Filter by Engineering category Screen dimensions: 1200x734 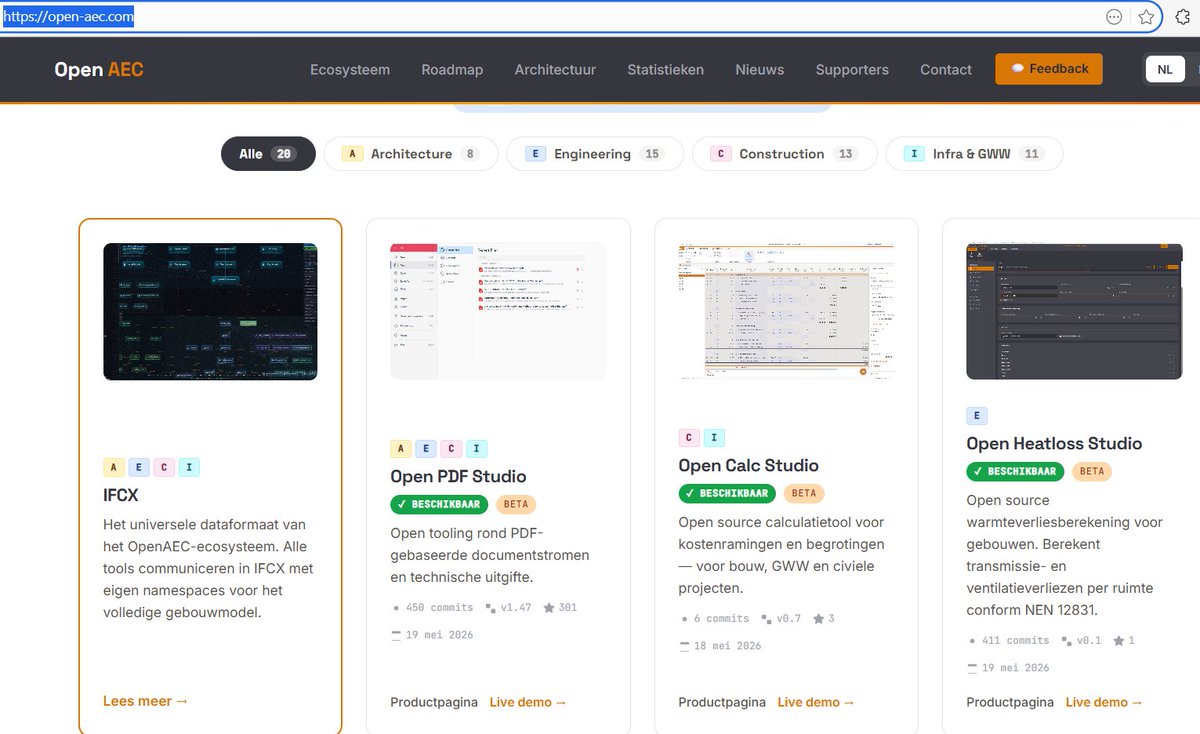tap(595, 154)
